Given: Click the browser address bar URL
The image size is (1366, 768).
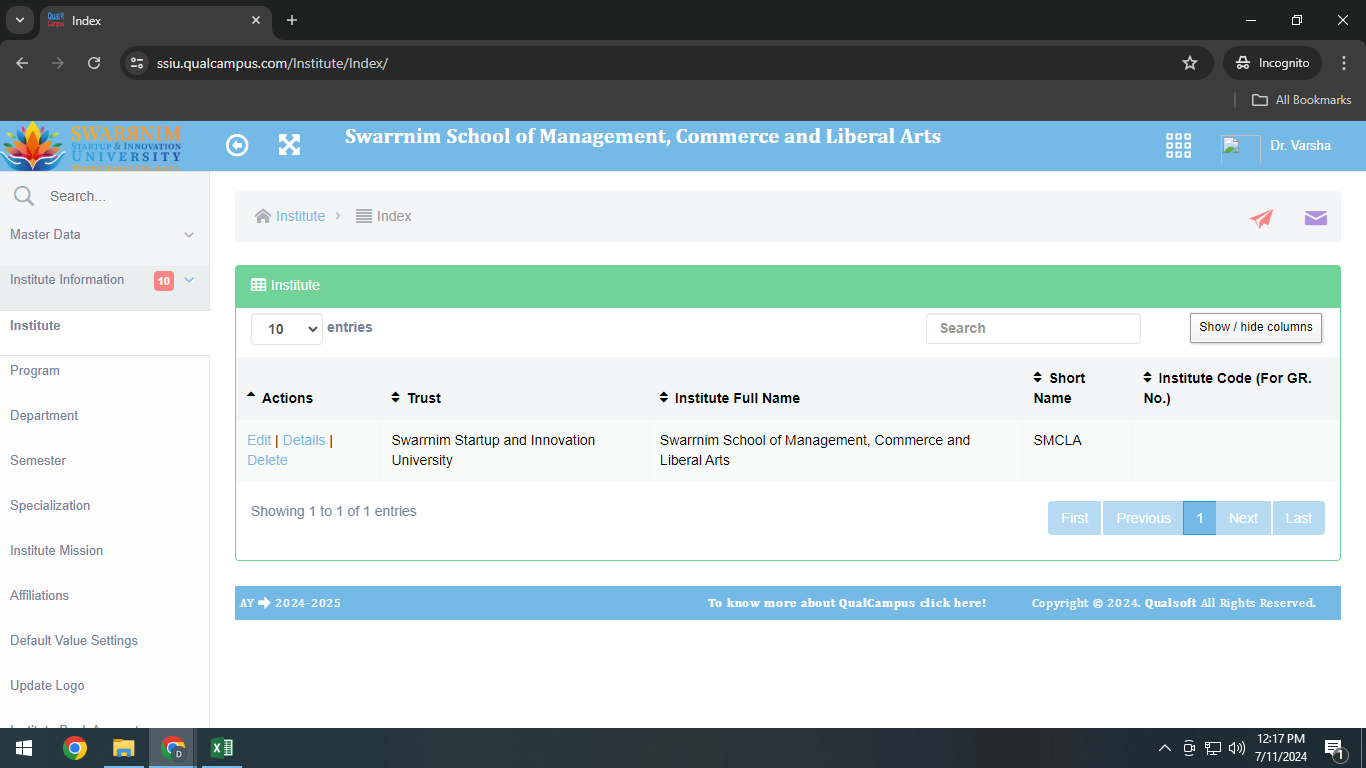Looking at the screenshot, I should pyautogui.click(x=272, y=63).
